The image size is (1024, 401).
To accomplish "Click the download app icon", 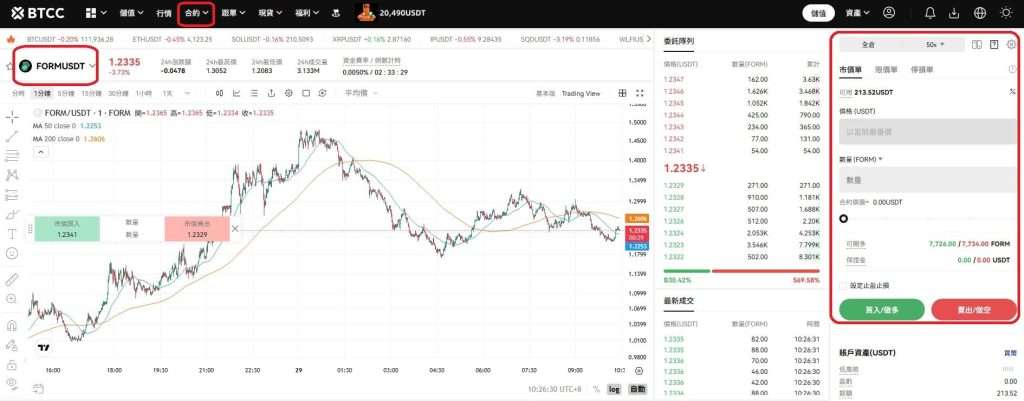I will (x=954, y=12).
